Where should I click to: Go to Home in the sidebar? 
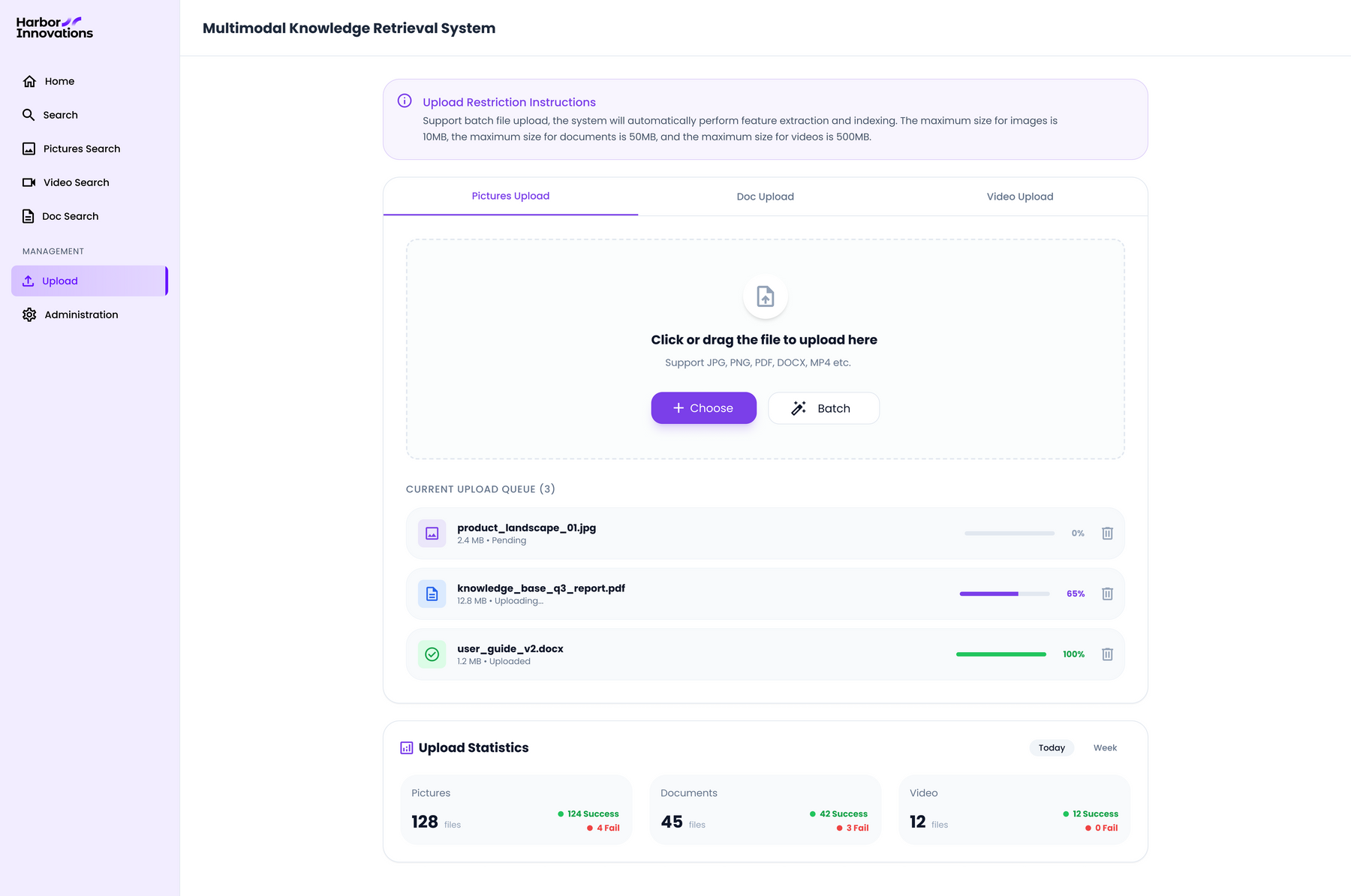(x=89, y=81)
